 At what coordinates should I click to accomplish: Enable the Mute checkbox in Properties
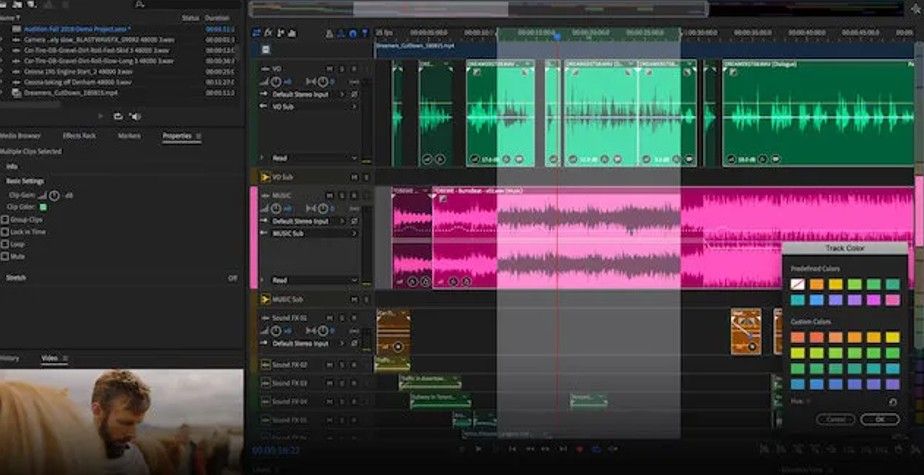point(5,256)
